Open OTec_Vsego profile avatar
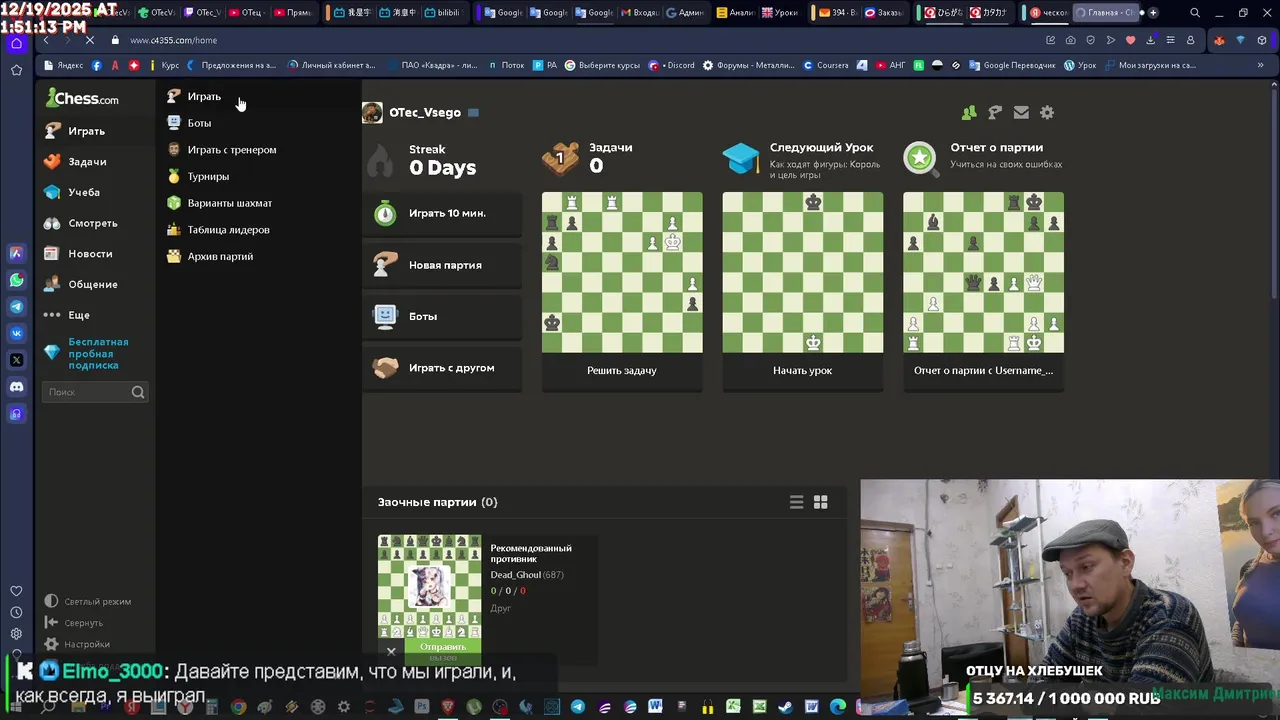Viewport: 1280px width, 720px height. point(372,113)
